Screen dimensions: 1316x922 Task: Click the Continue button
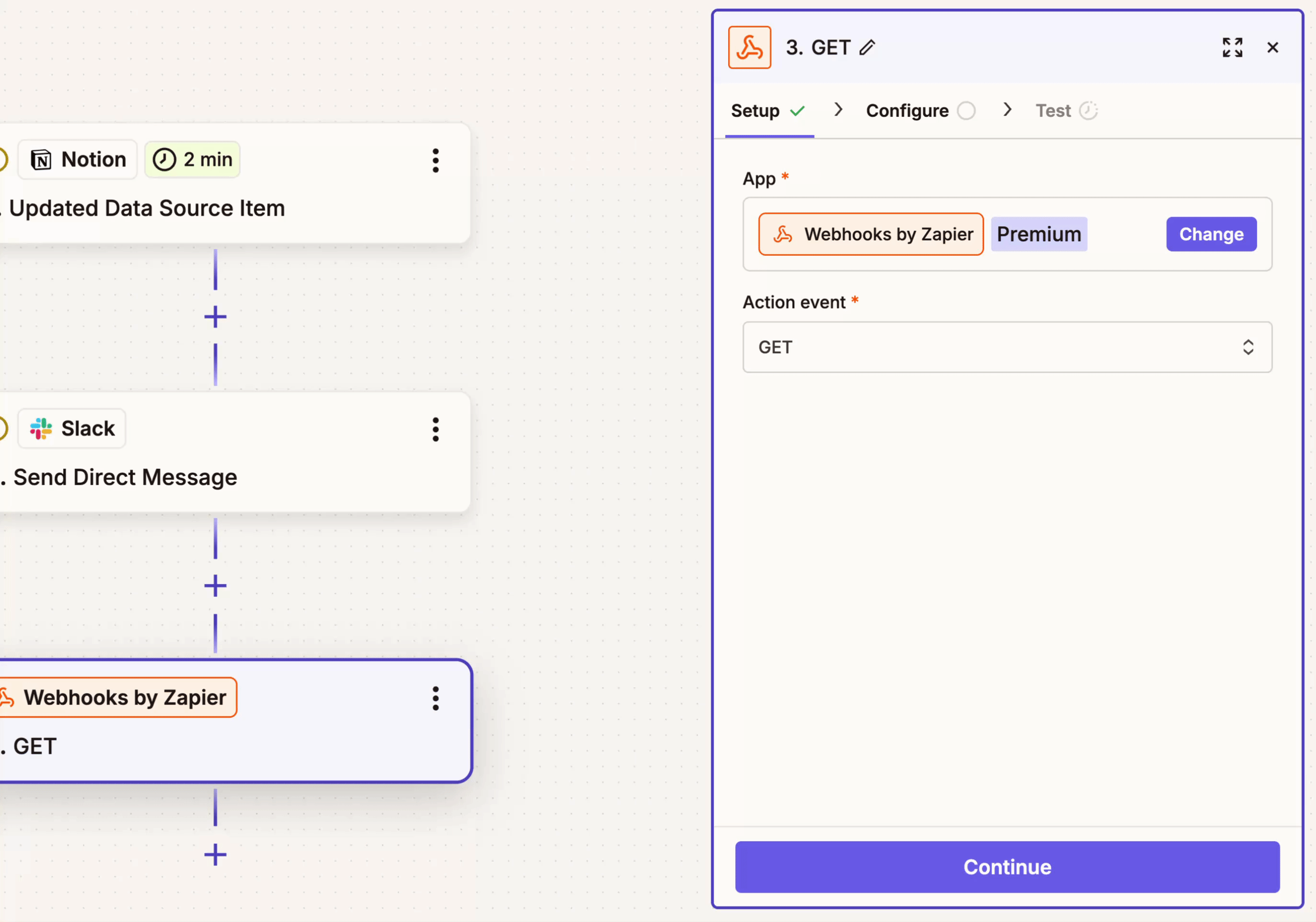(1007, 867)
